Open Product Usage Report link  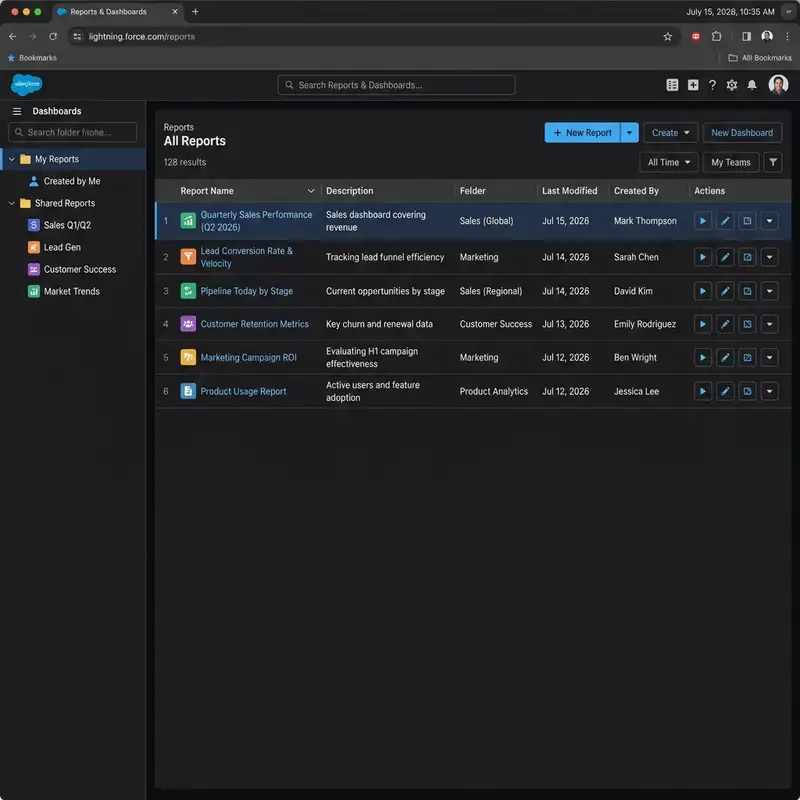point(243,391)
